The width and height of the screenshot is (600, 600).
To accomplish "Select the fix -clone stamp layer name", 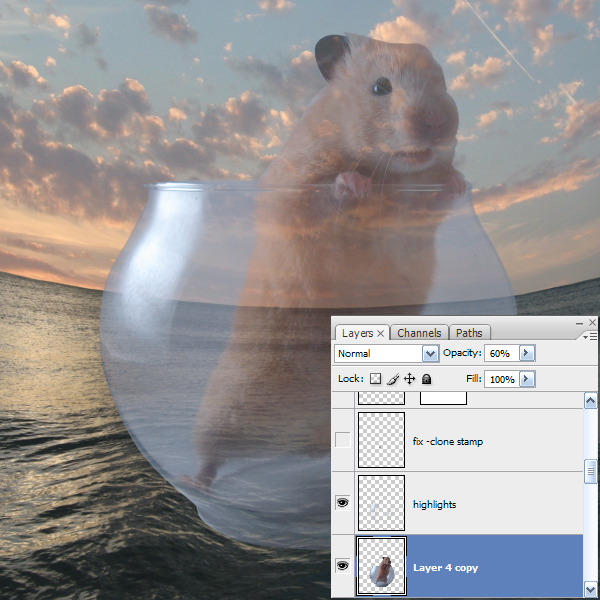I will pyautogui.click(x=448, y=441).
